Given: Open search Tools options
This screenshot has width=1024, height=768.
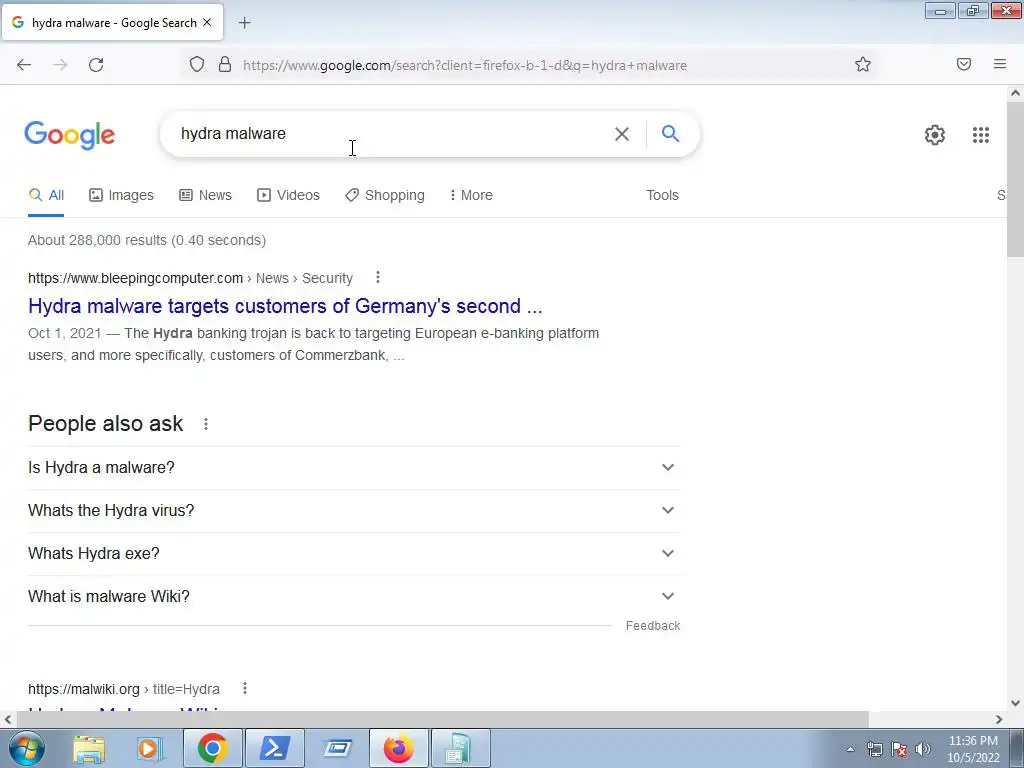Looking at the screenshot, I should pyautogui.click(x=662, y=195).
